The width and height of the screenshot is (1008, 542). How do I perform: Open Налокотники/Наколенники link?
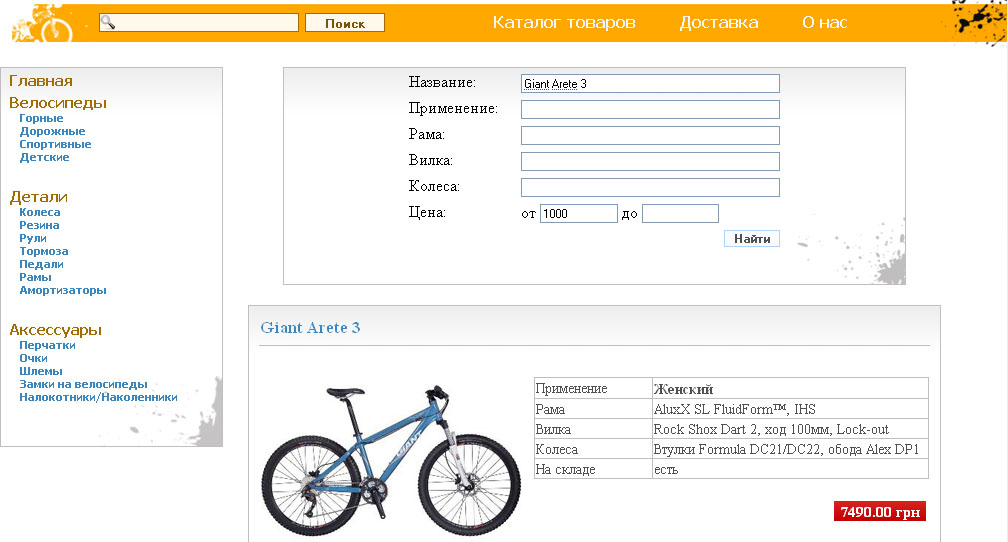point(98,397)
